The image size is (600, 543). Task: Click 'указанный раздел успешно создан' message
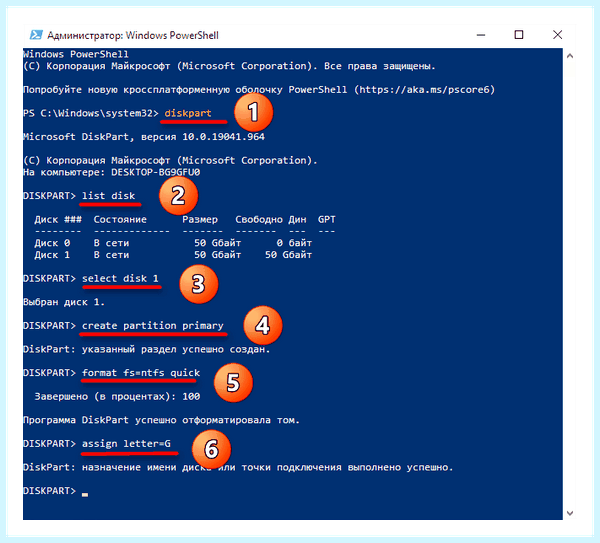tap(176, 349)
